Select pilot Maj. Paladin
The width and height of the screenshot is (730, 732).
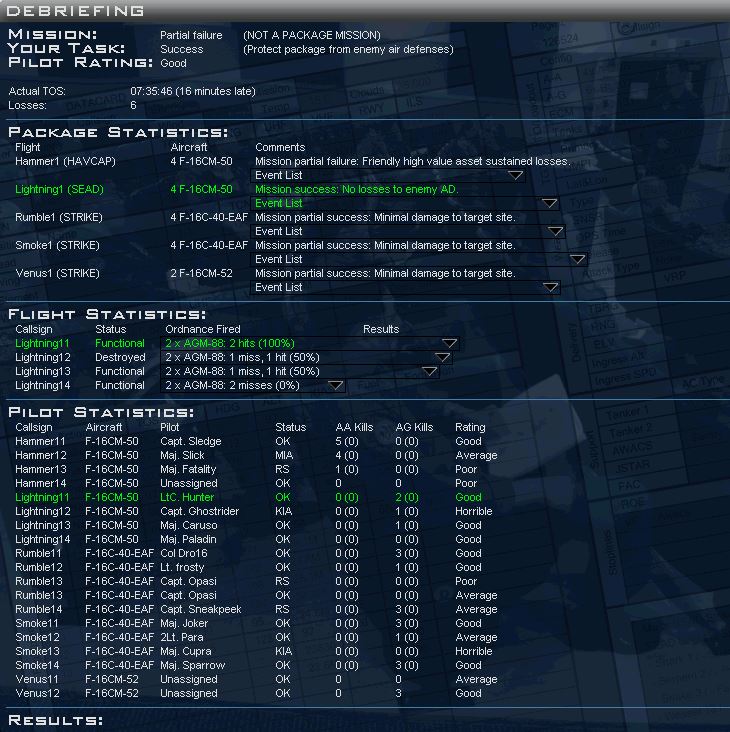(188, 540)
